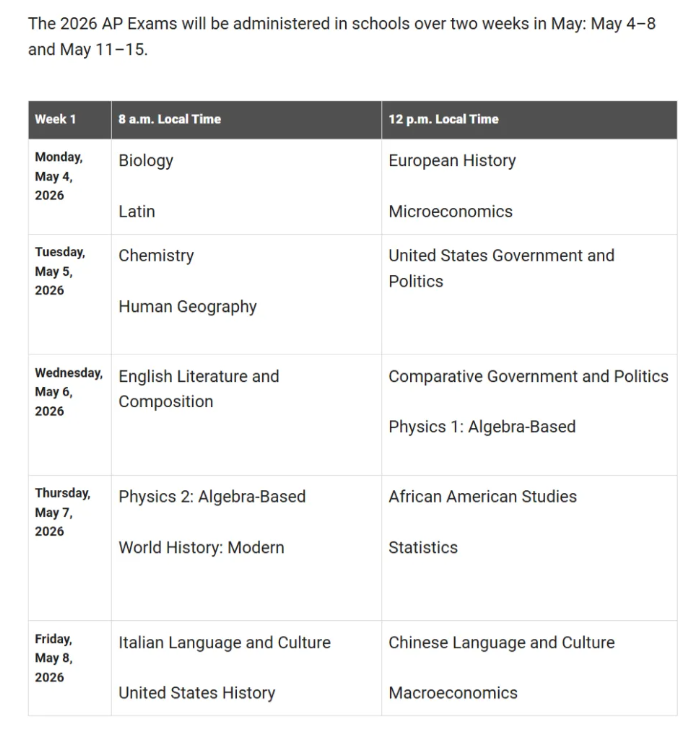This screenshot has width=689, height=729.
Task: Click English Literature and Composition
Action: (198, 388)
